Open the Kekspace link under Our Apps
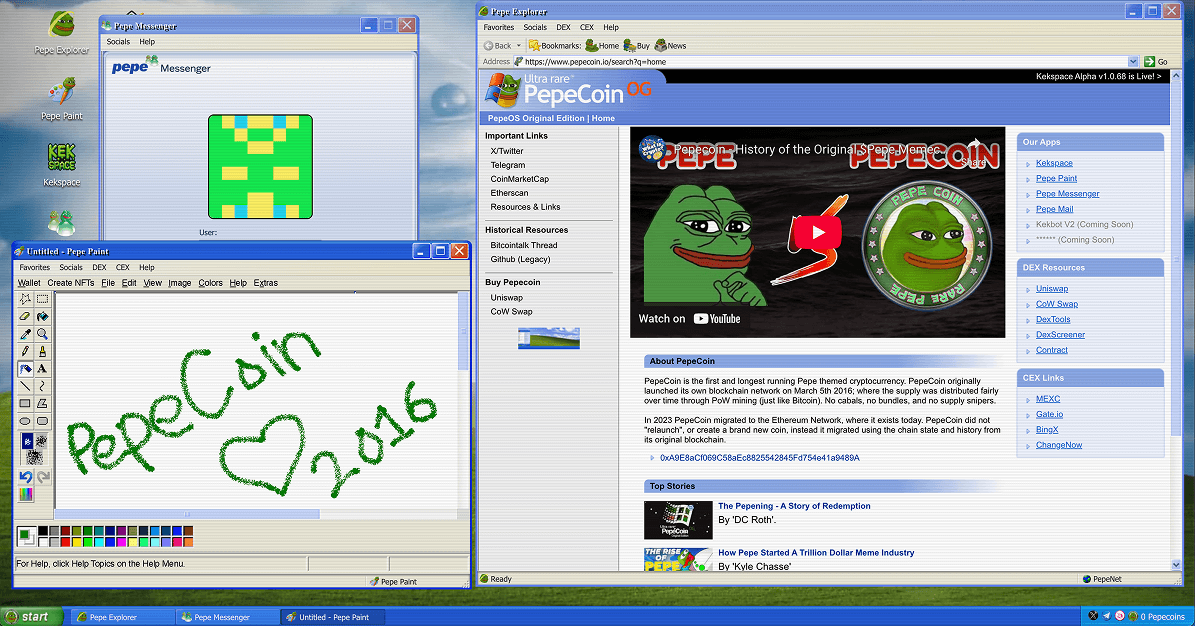The width and height of the screenshot is (1195, 626). [1054, 163]
